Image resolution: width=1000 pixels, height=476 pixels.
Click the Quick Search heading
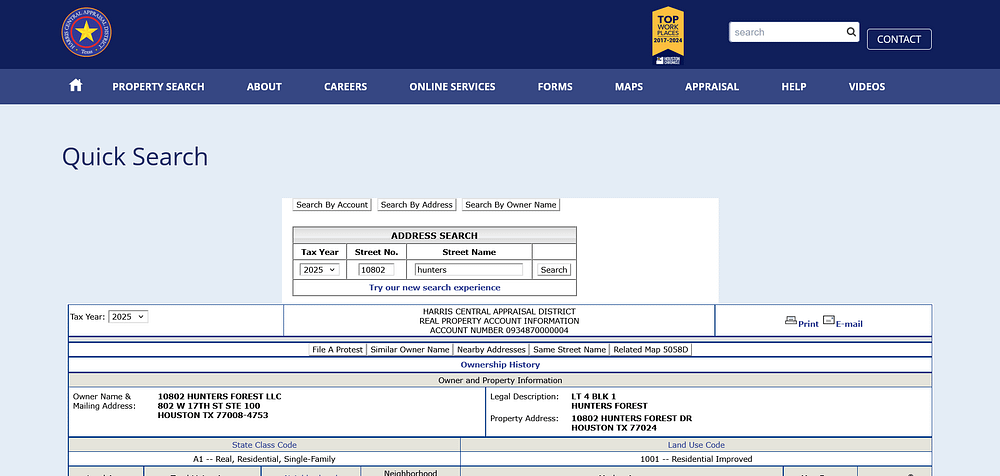coord(135,156)
